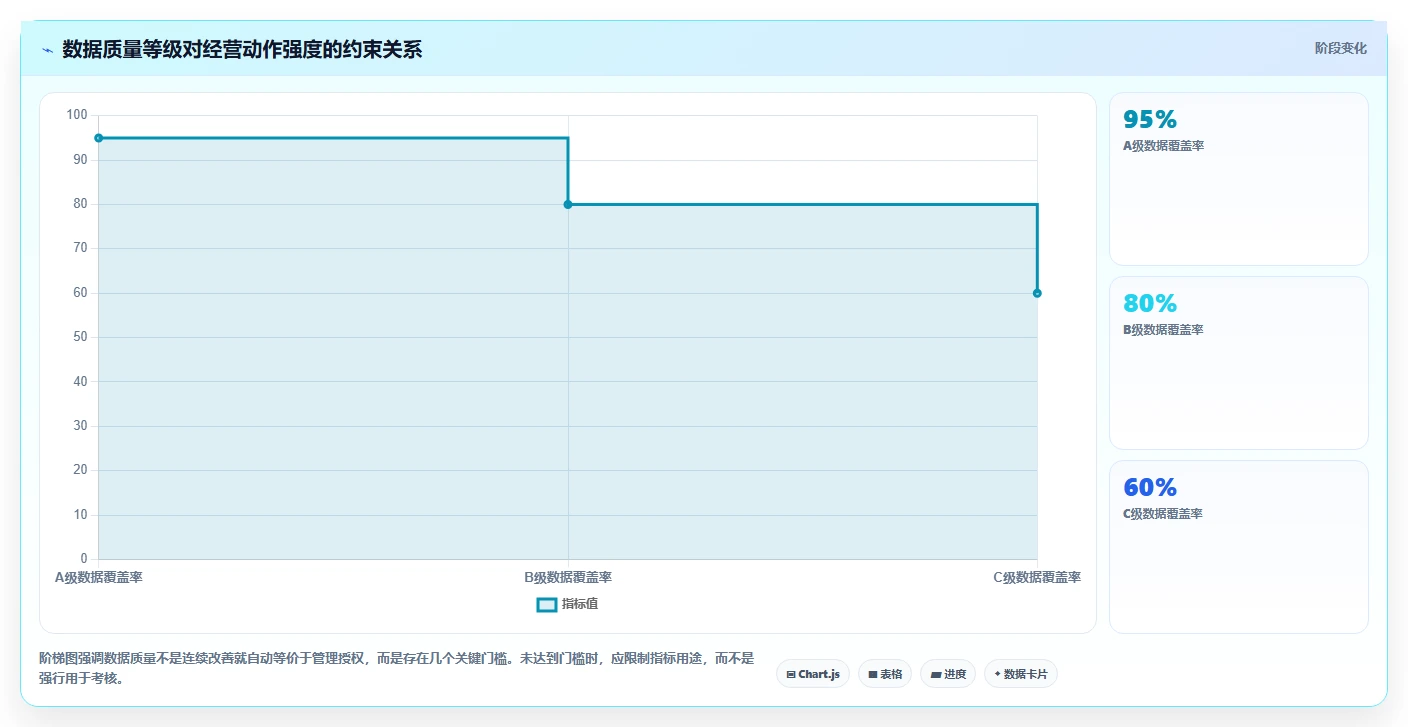Click the 60% value card
Viewport: 1408px width, 727px height.
tap(1238, 547)
